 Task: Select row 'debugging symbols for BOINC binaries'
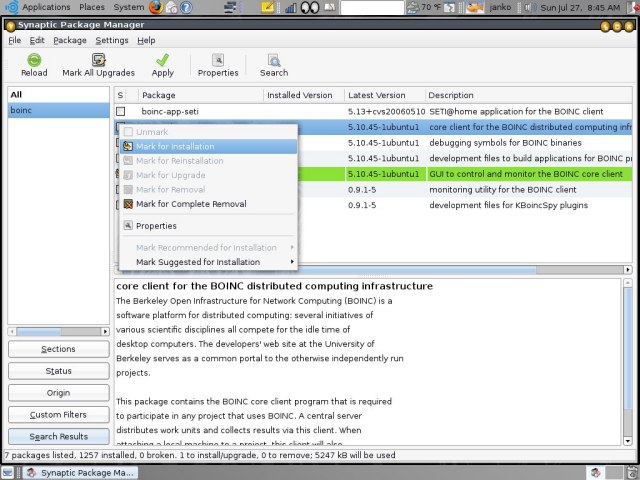pos(505,143)
